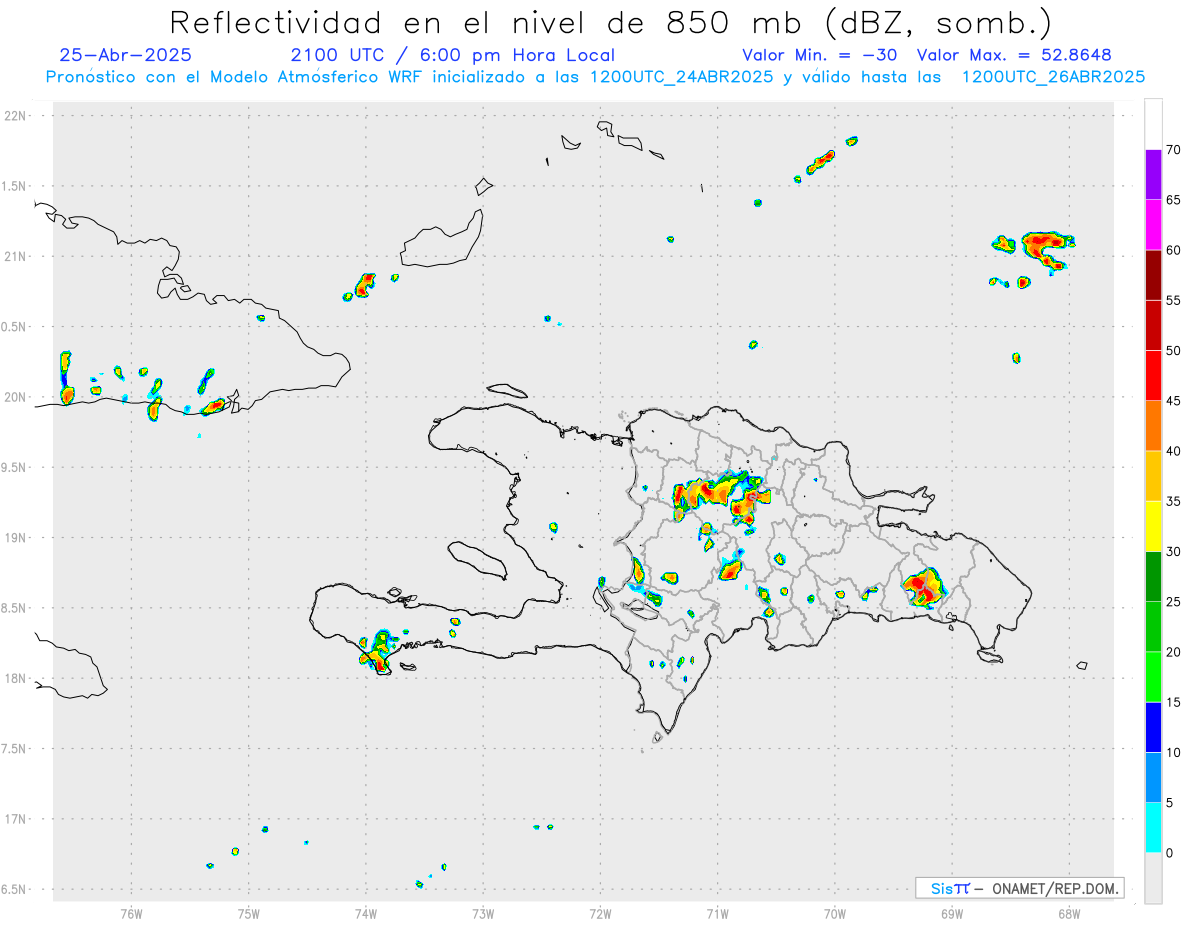Click the 'Valor Min. = -30' text
Viewport: 1200px width, 927px height.
(x=822, y=55)
